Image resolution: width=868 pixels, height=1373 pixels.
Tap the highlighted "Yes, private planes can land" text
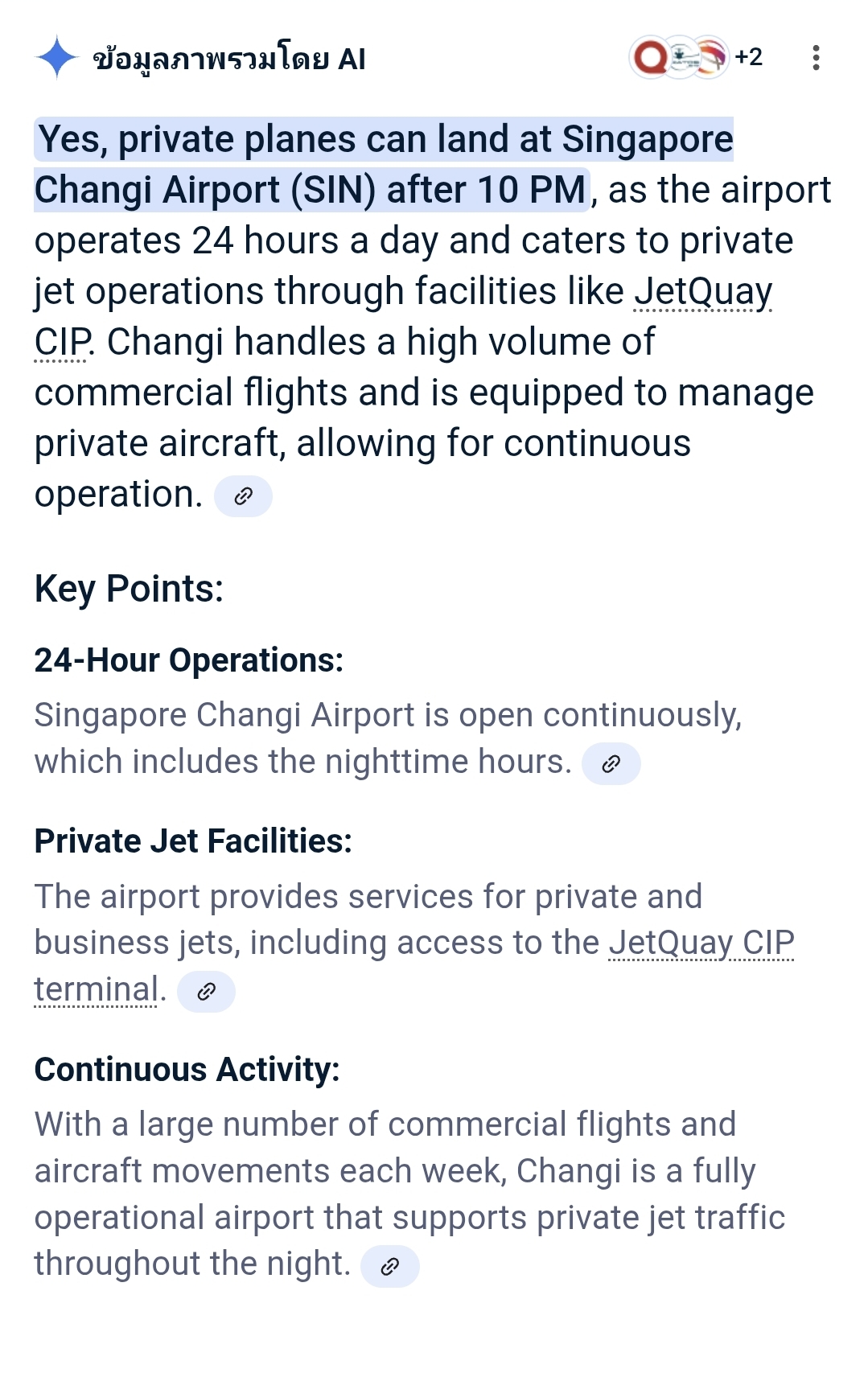pyautogui.click(x=384, y=164)
